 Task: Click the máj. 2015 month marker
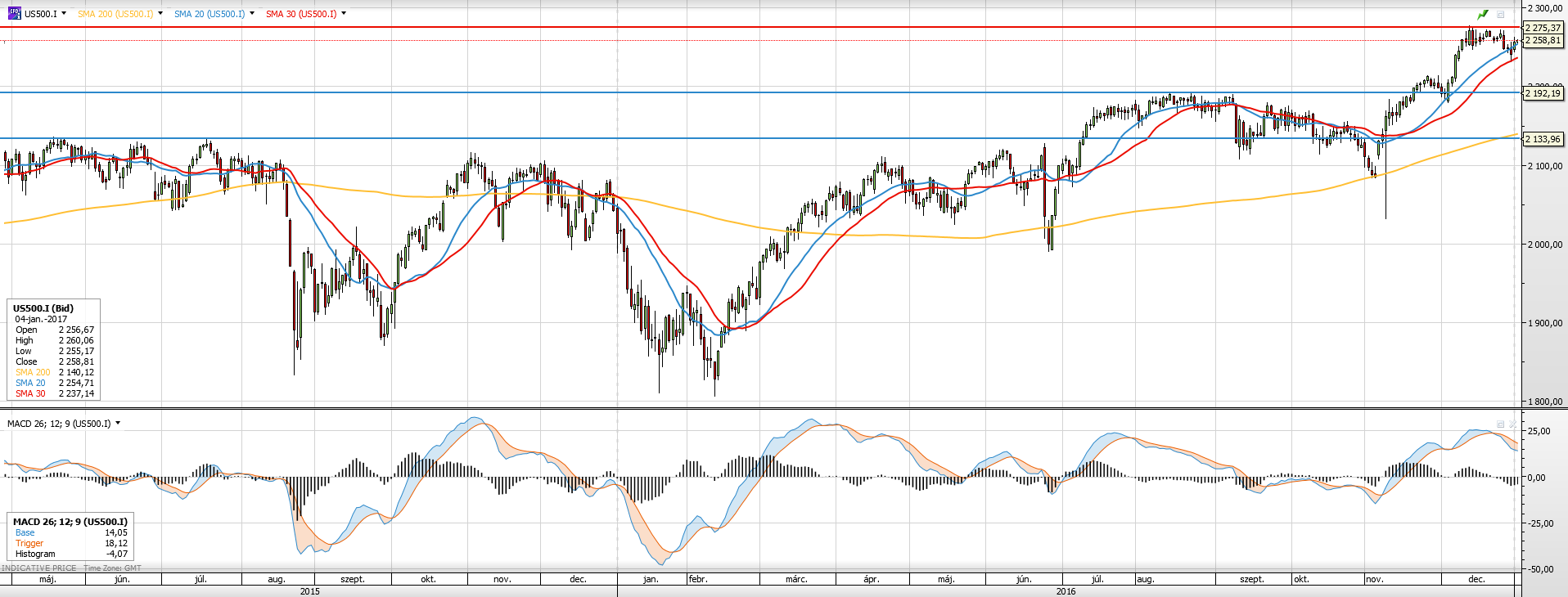pyautogui.click(x=47, y=579)
